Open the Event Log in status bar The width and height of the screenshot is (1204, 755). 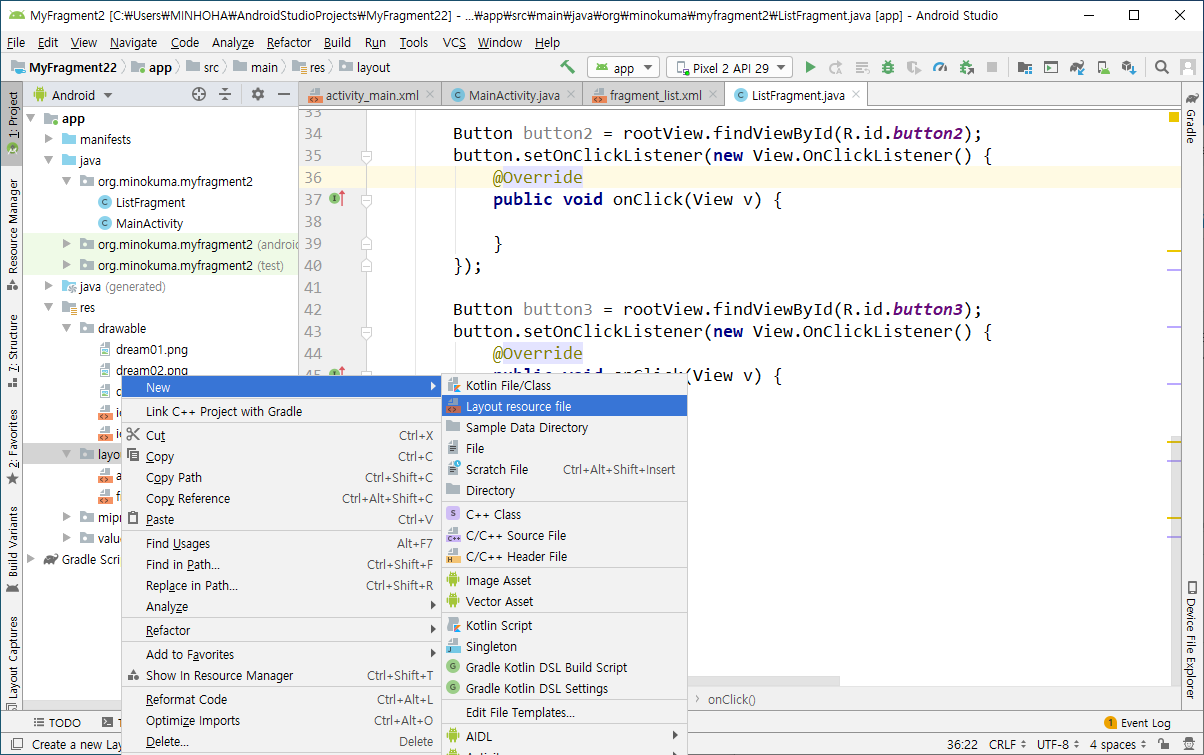1137,723
